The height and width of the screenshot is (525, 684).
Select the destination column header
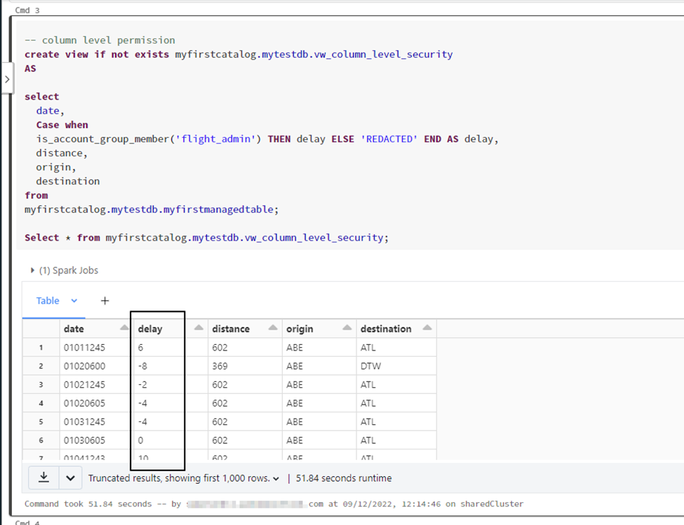[396, 328]
